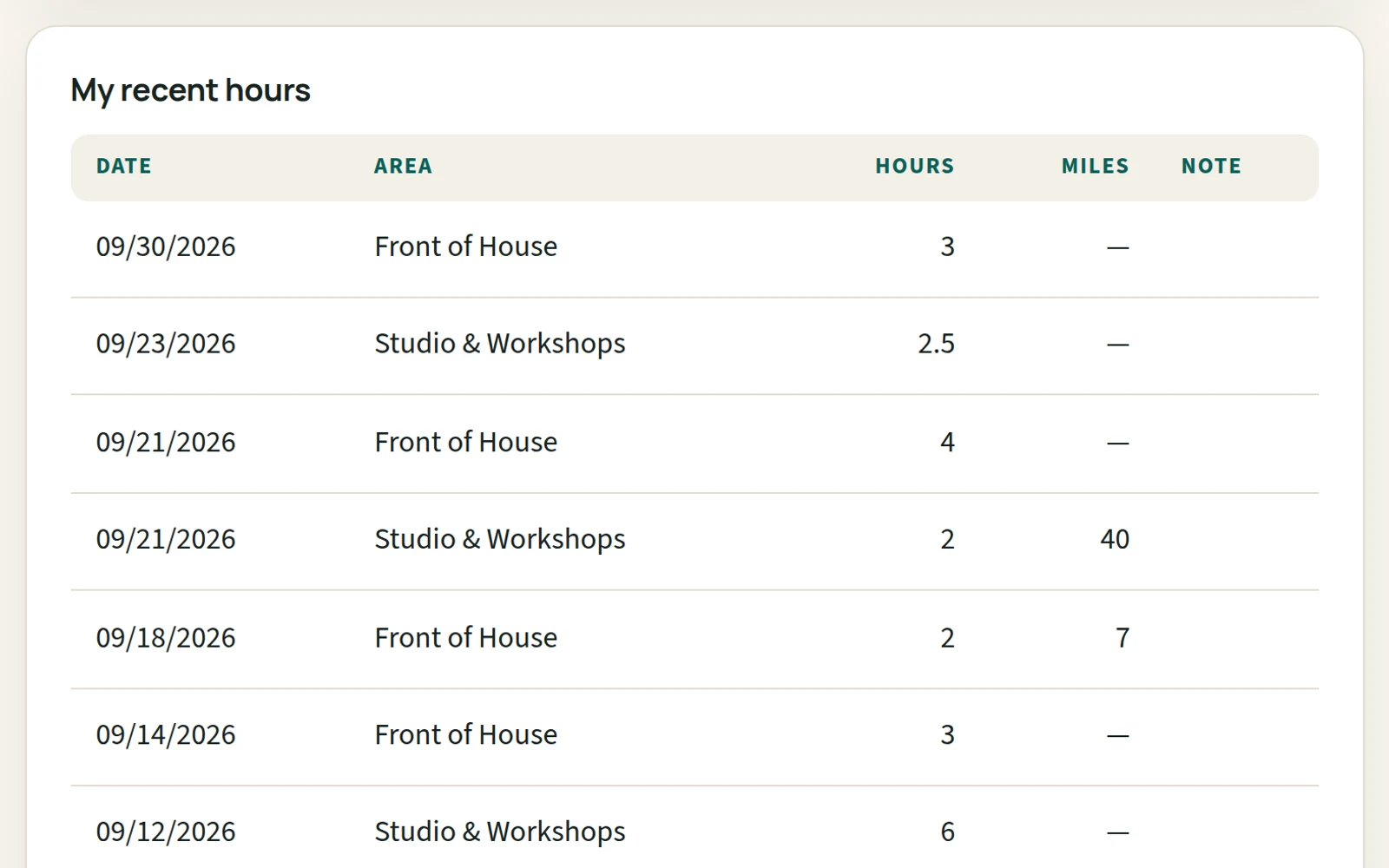1389x868 pixels.
Task: Select the 'My recent hours' heading
Action: [x=190, y=90]
